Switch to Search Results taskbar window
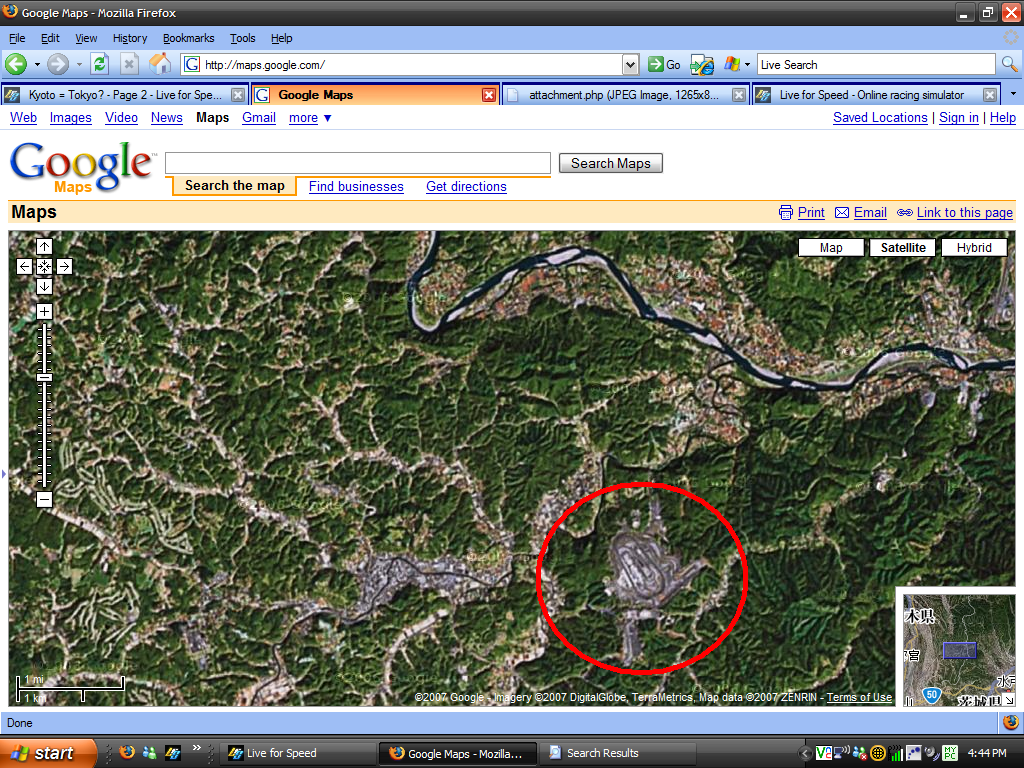Screen dimensions: 1024x768 coord(617,754)
